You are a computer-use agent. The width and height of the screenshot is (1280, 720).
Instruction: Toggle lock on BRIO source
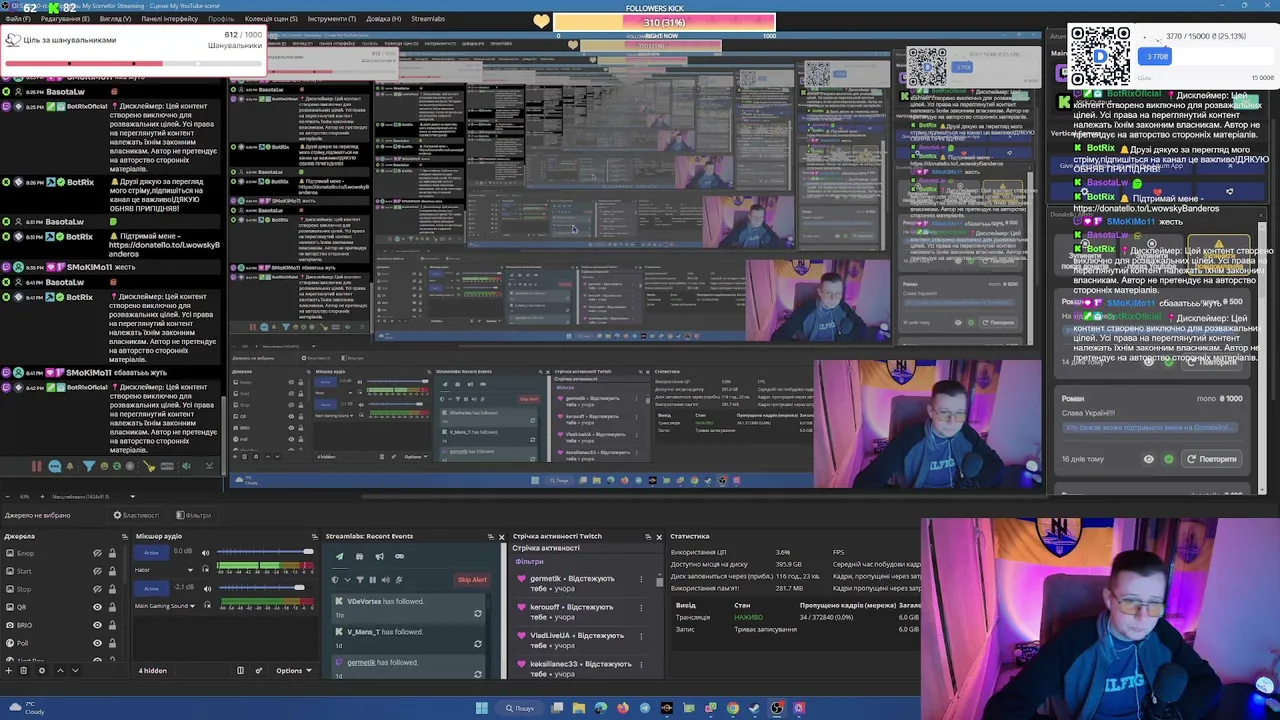pos(112,625)
